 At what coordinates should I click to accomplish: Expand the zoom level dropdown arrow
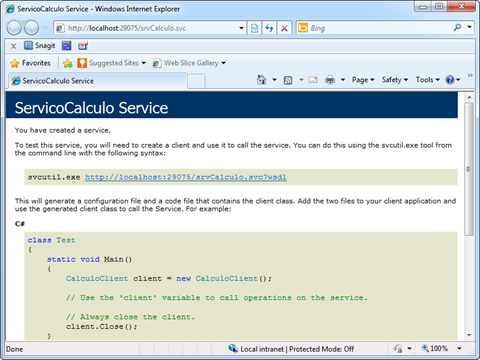pyautogui.click(x=459, y=349)
